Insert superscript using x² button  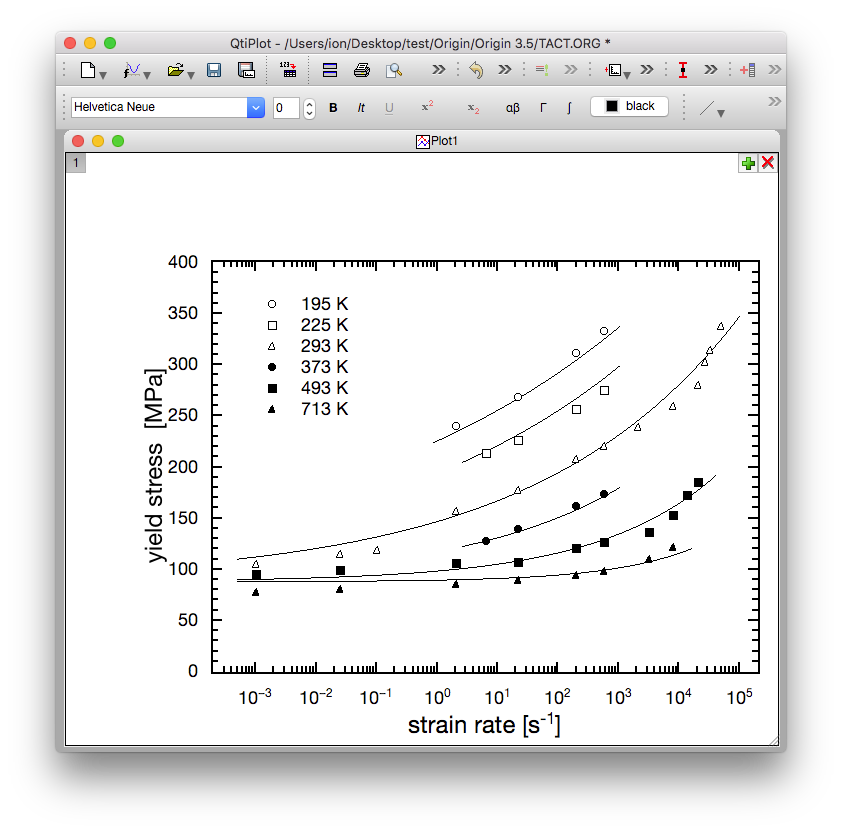[427, 107]
